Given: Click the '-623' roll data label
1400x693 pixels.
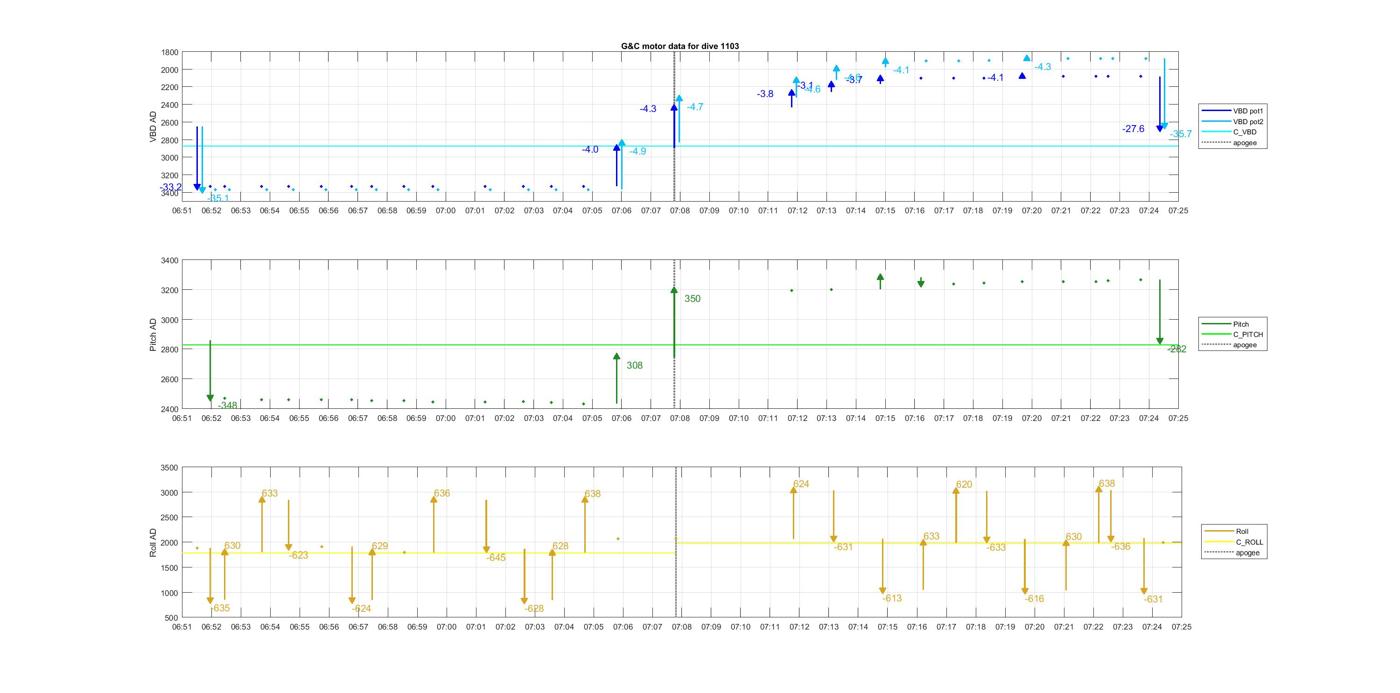Looking at the screenshot, I should tap(298, 556).
